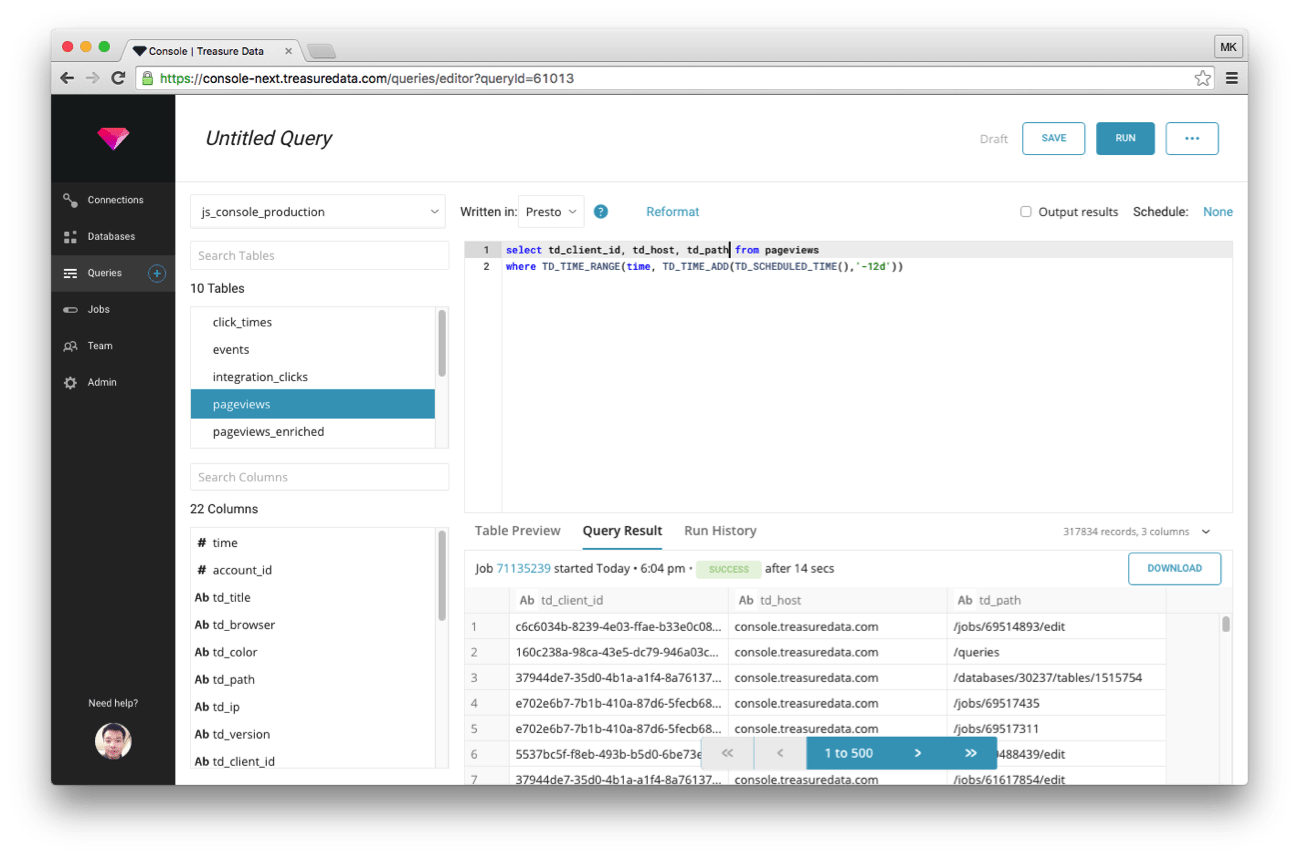This screenshot has height=858, width=1300.
Task: Open Connections in the sidebar
Action: click(x=113, y=200)
